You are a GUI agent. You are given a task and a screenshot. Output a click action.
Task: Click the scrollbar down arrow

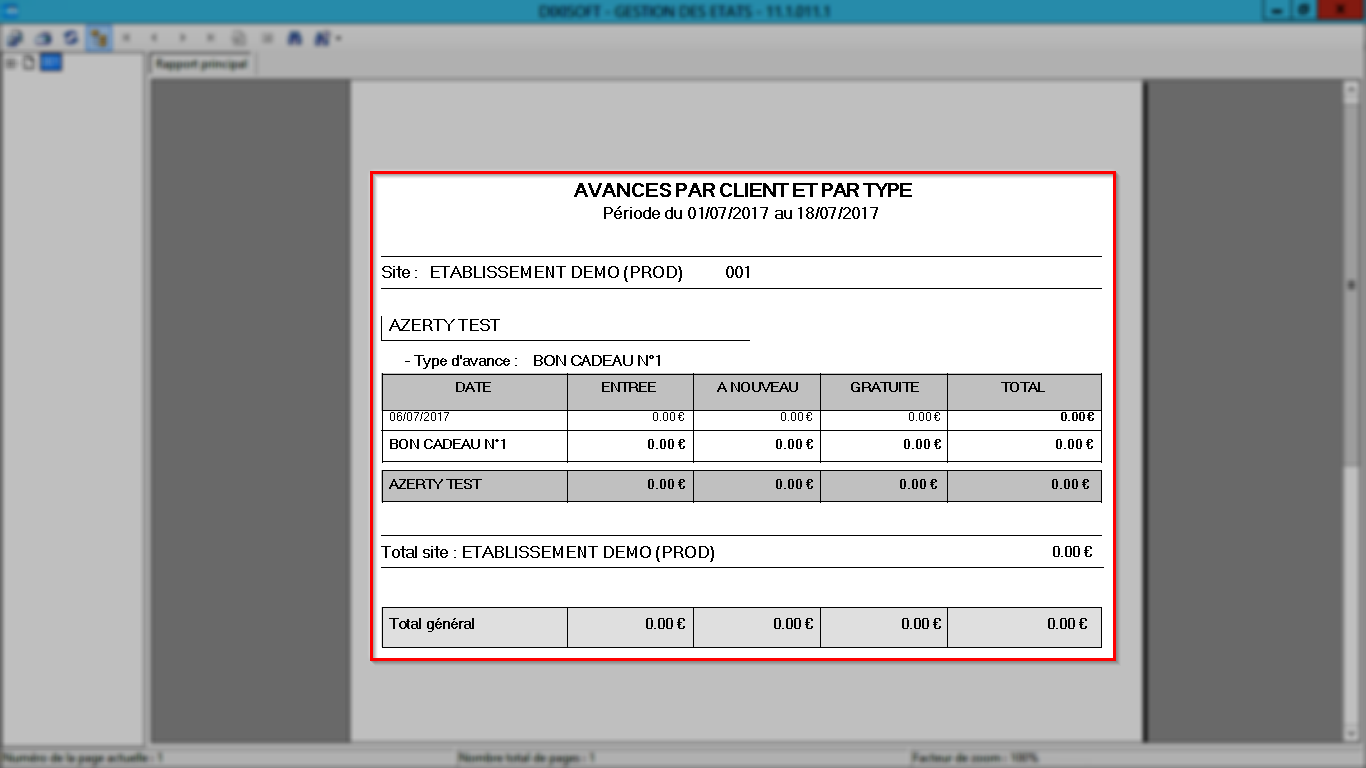pyautogui.click(x=1350, y=733)
